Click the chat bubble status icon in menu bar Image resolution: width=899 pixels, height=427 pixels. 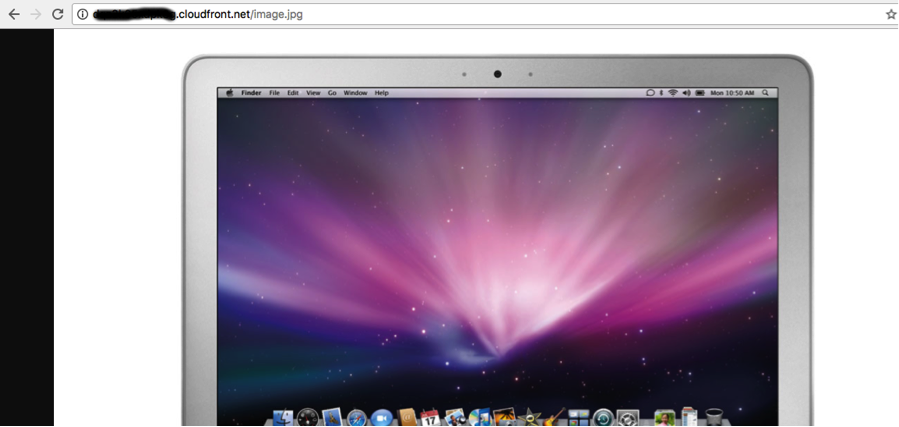click(650, 92)
